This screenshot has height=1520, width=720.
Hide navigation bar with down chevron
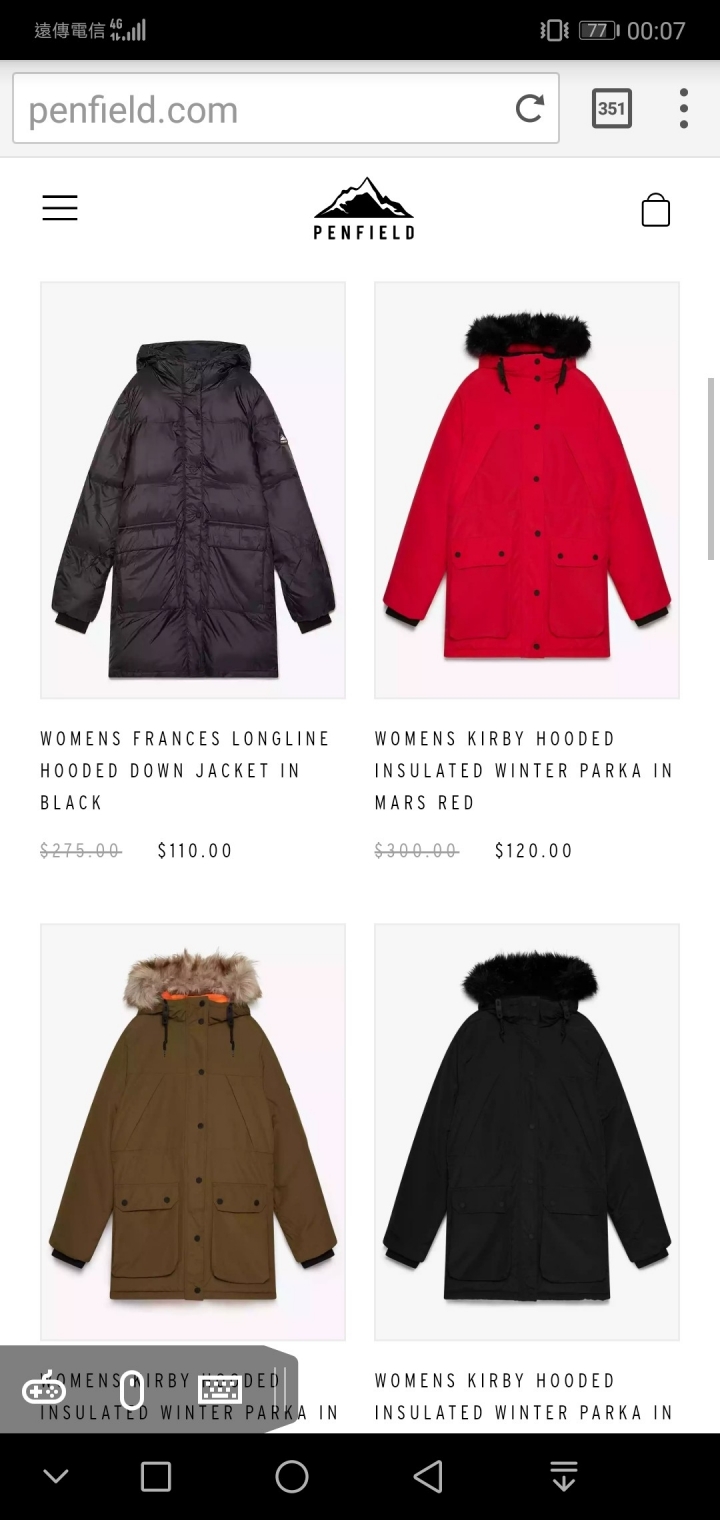coord(56,1477)
